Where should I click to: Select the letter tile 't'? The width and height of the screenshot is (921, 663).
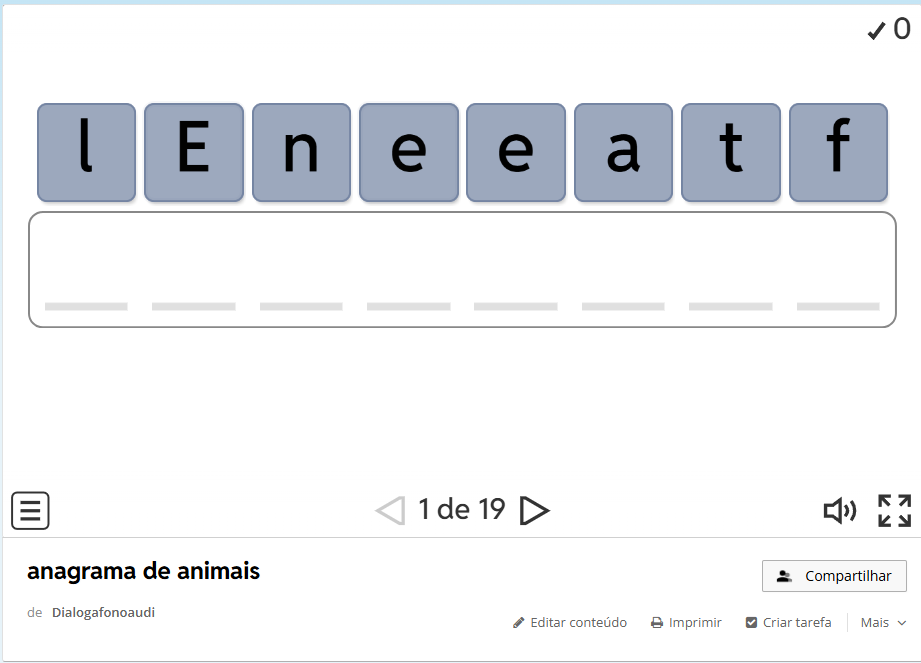[730, 152]
